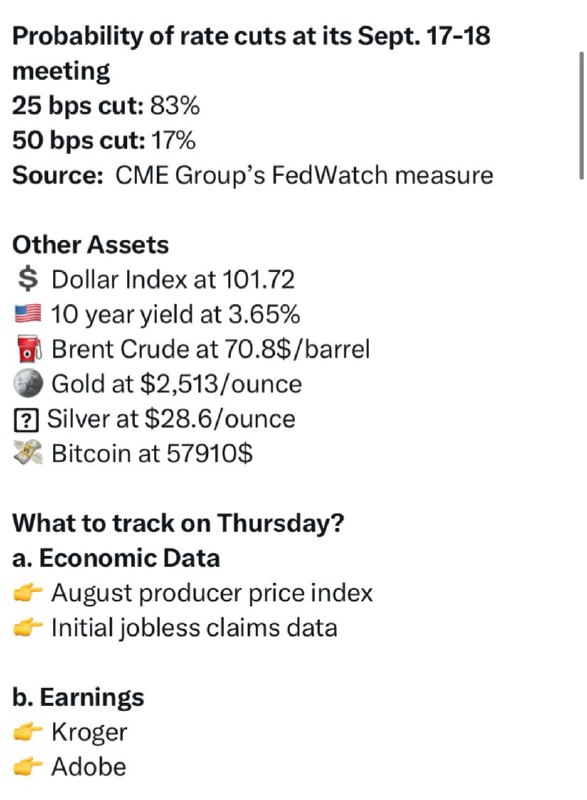
Task: Click the pointing hand beside August producer price index
Action: pos(28,593)
